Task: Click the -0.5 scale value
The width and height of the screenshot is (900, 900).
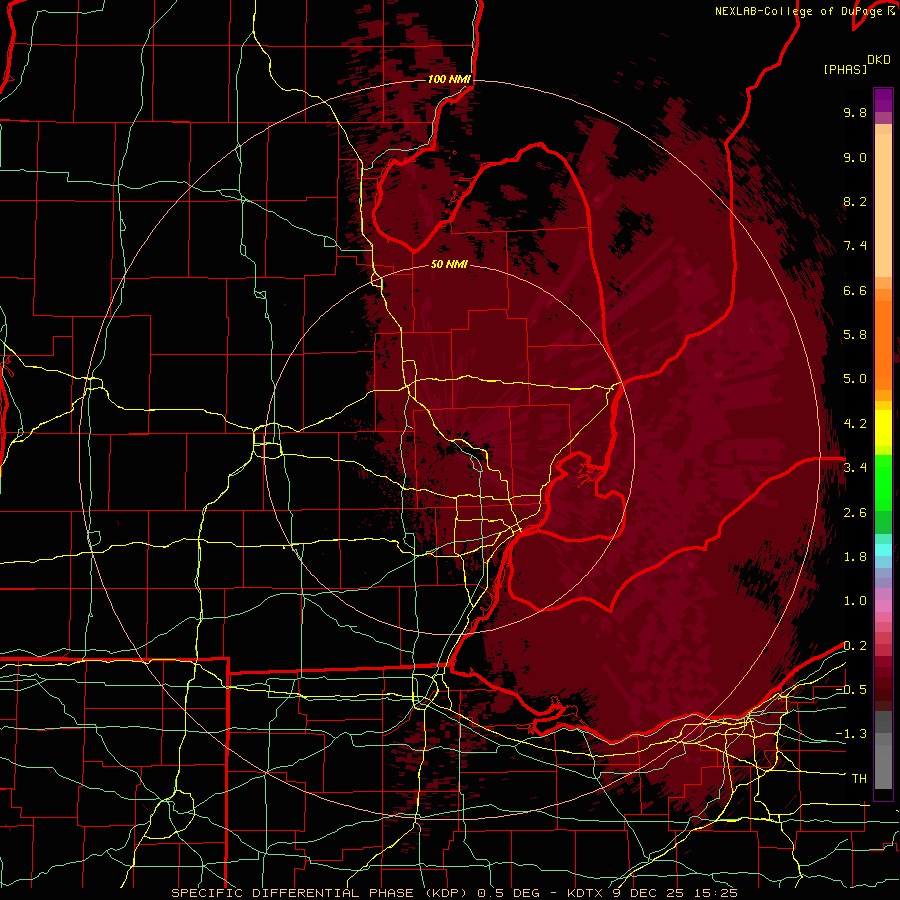Action: click(851, 690)
